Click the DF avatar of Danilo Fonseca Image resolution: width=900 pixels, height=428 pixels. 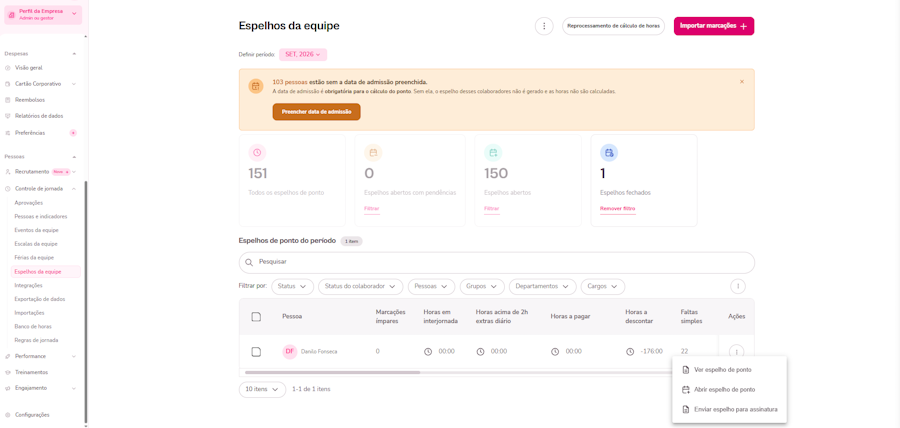290,352
